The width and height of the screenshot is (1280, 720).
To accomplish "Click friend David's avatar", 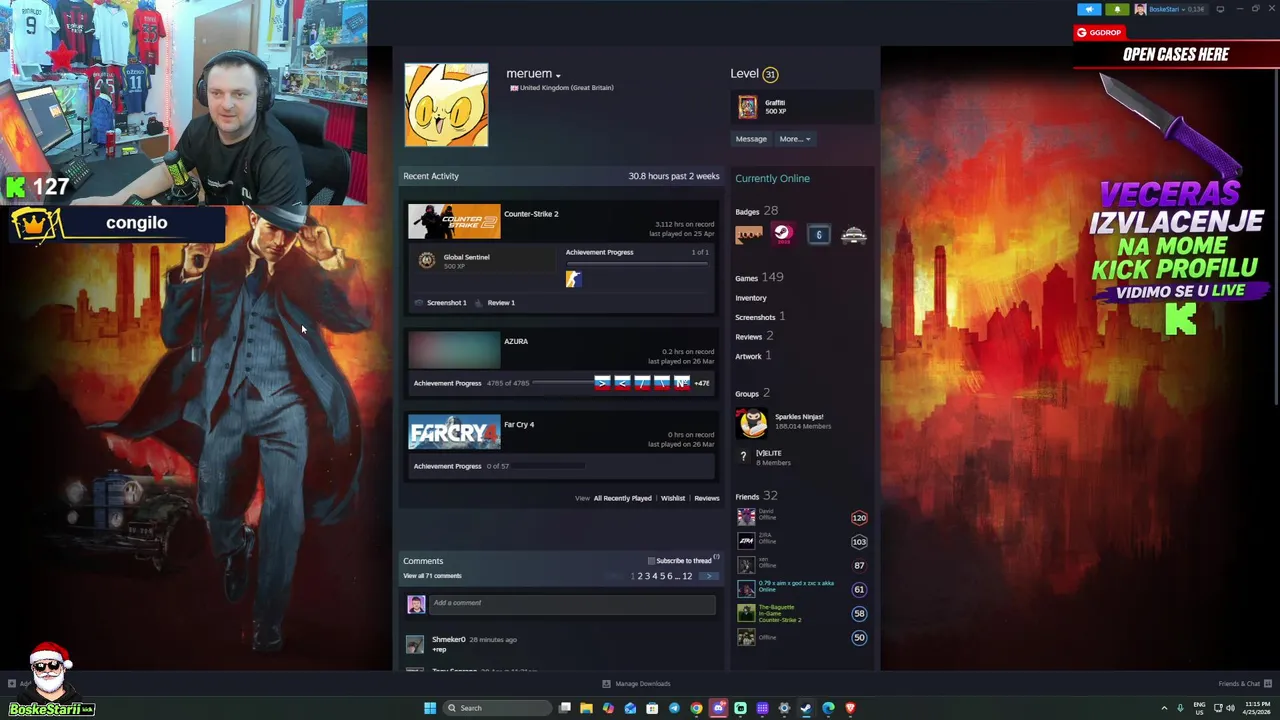I will click(746, 517).
